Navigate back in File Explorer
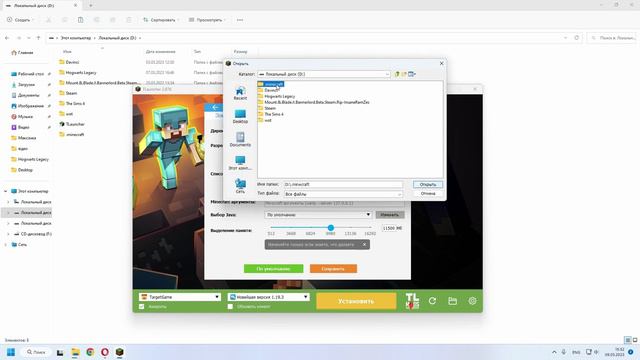 [x=7, y=38]
